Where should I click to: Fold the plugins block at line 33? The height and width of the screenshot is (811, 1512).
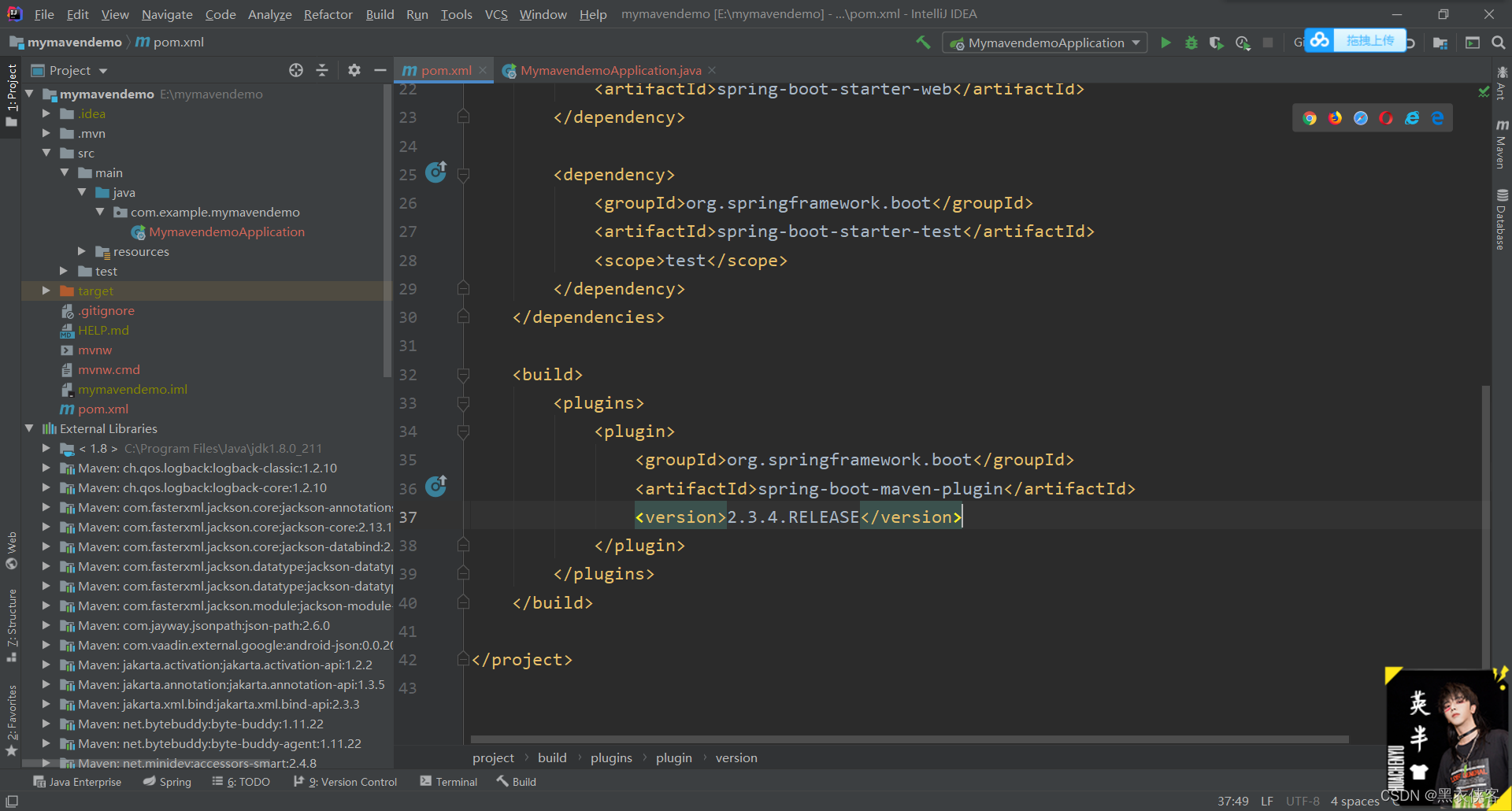pos(463,403)
